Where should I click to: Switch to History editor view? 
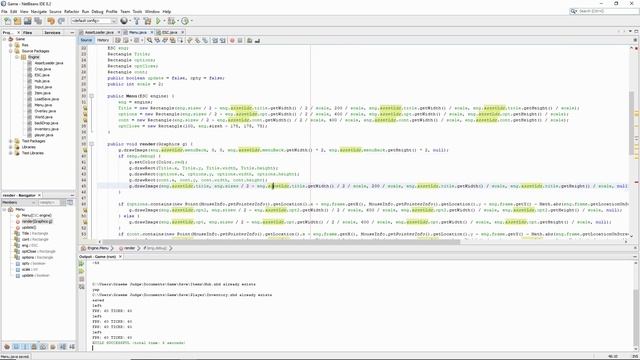[x=103, y=40]
